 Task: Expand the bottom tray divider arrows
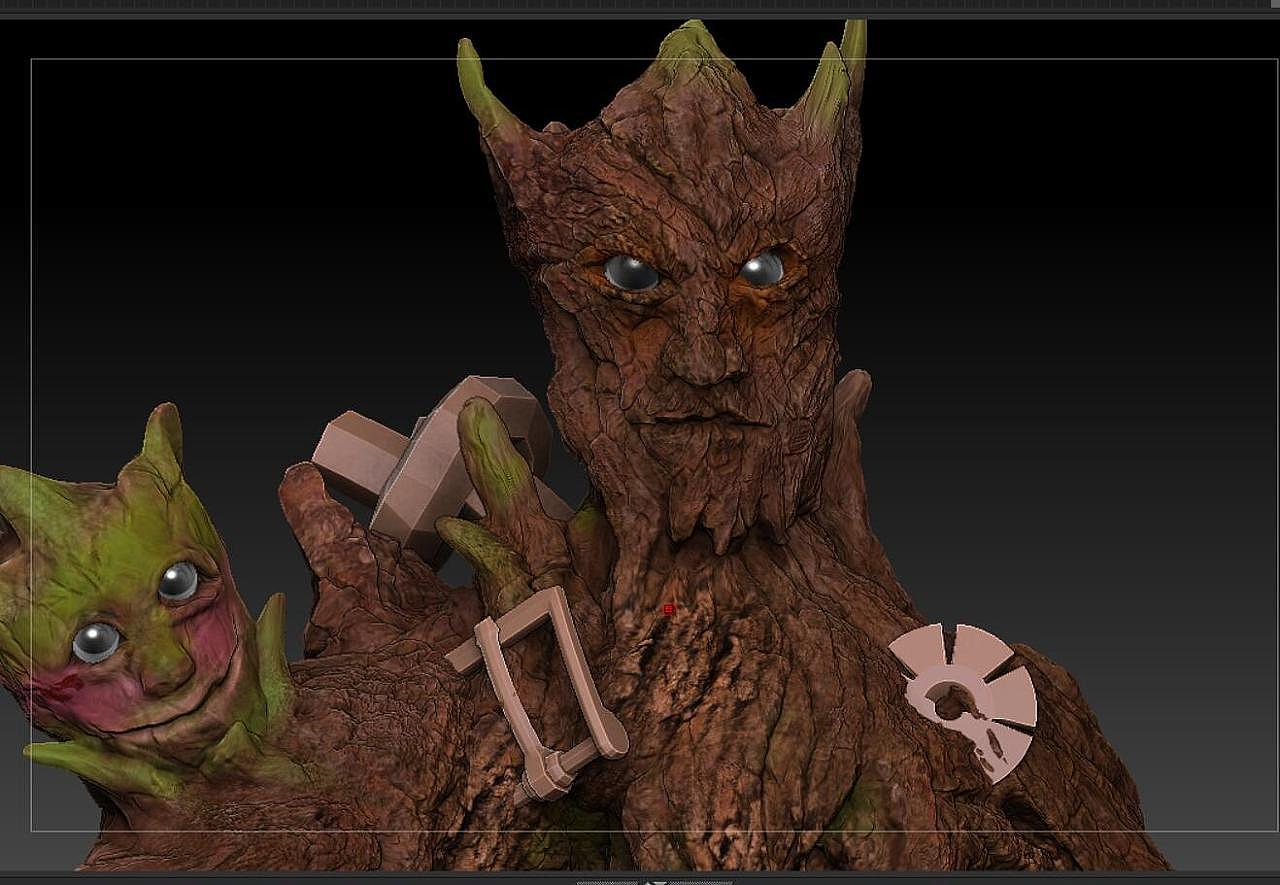[656, 882]
